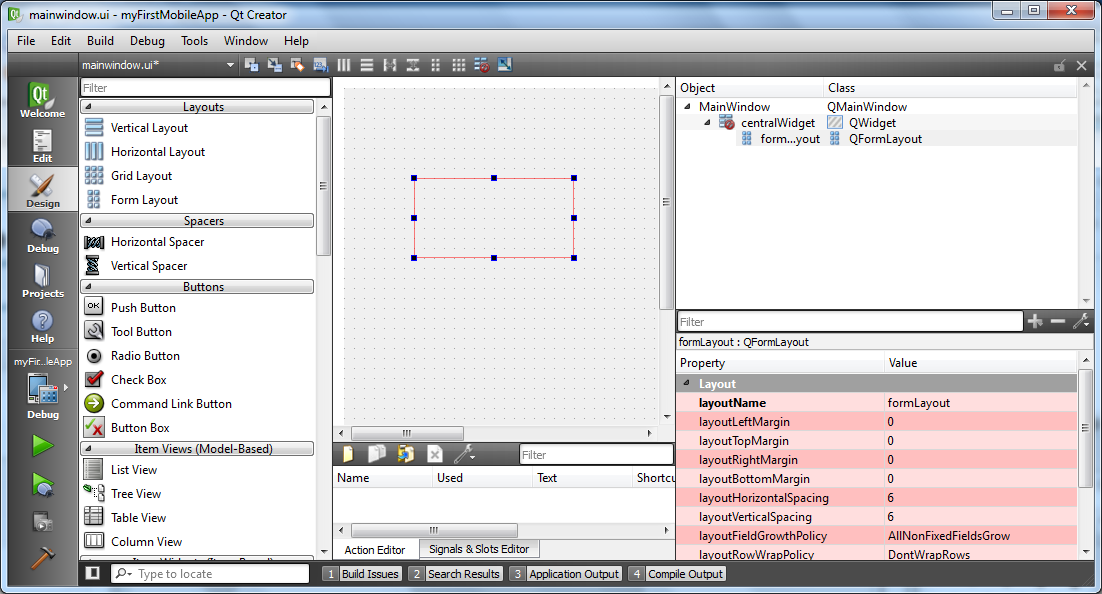Apply Lay Out Horizontally from the toolbar
This screenshot has height=594, width=1102.
[344, 65]
